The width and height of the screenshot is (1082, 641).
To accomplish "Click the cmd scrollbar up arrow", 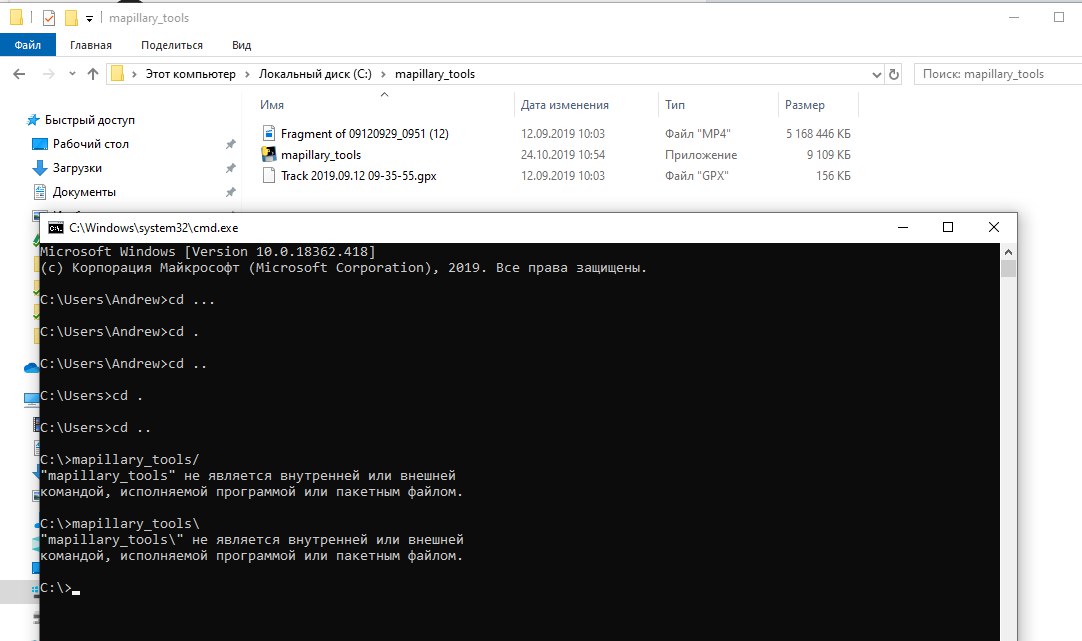I will click(x=1008, y=252).
